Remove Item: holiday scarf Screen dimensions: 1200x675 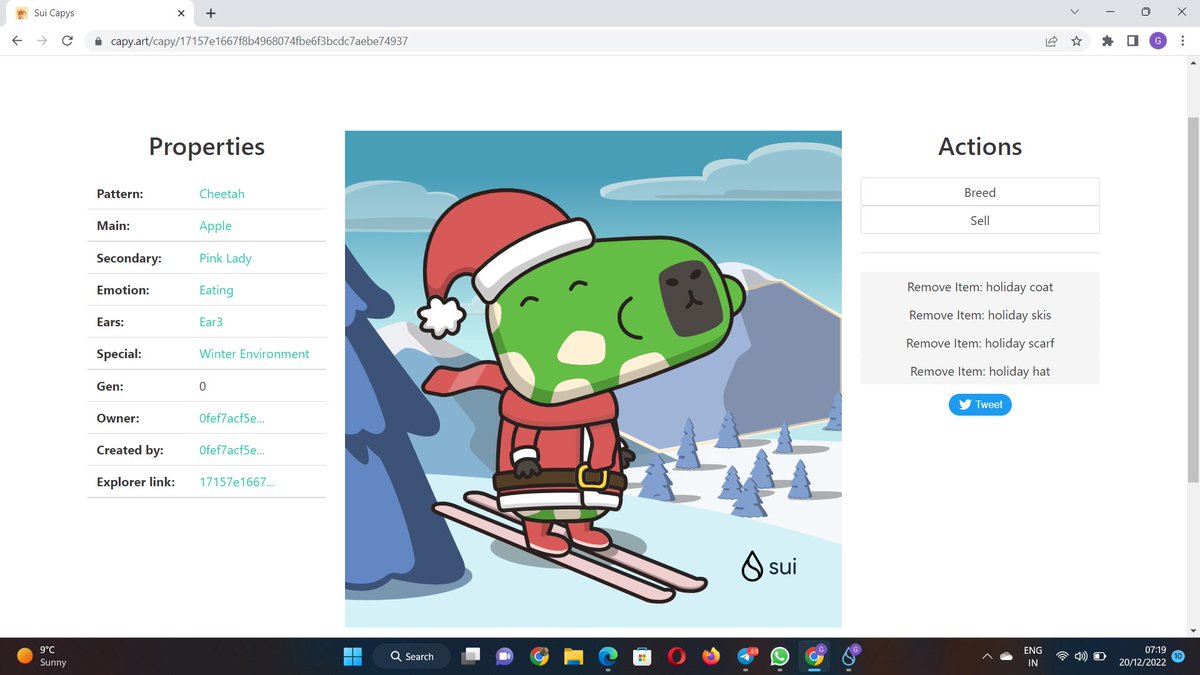pos(980,343)
